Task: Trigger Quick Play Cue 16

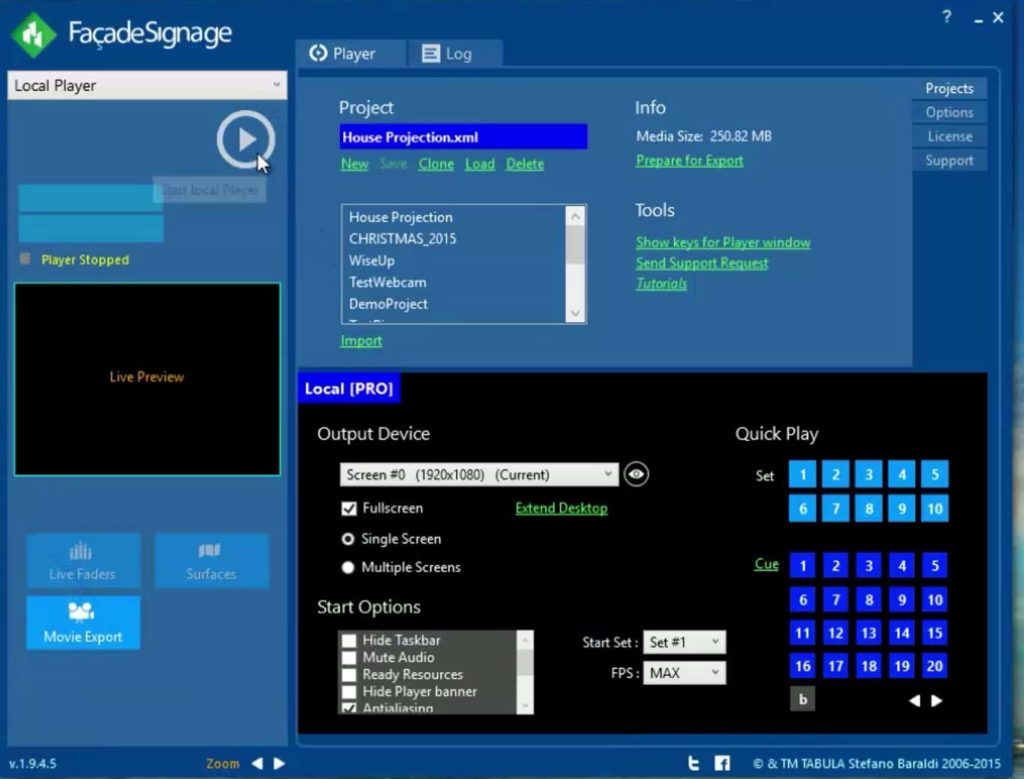Action: coord(803,665)
